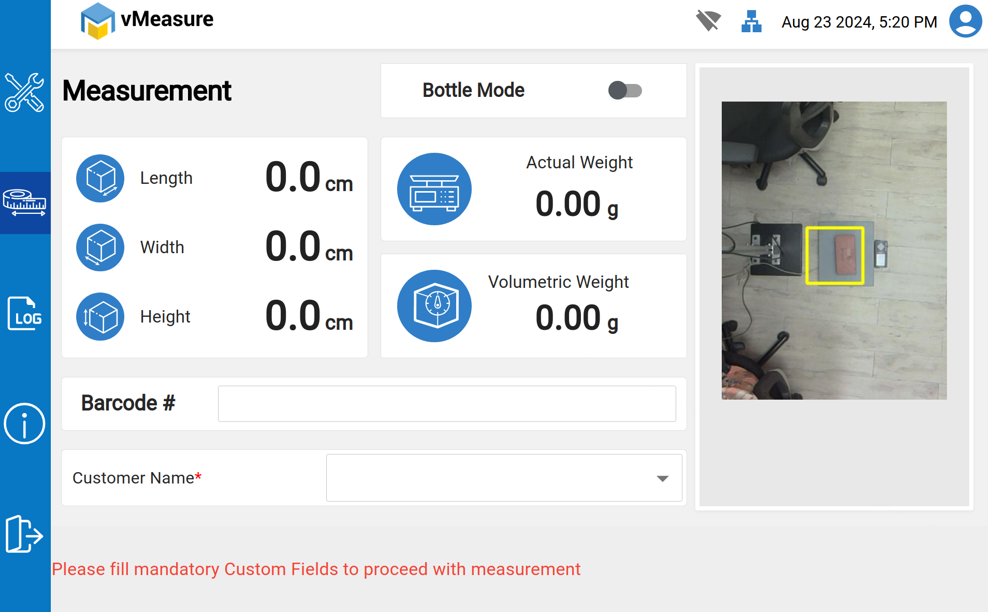Click the vMeasure cube logo
988x612 pixels.
click(98, 21)
